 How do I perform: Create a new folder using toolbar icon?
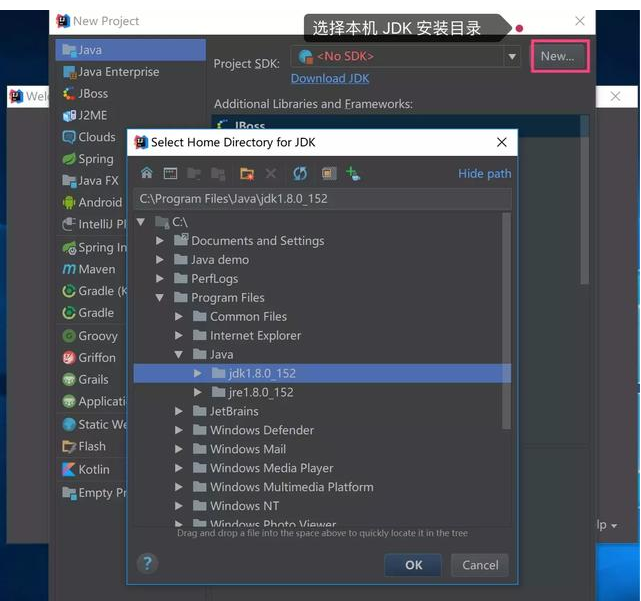[x=247, y=173]
